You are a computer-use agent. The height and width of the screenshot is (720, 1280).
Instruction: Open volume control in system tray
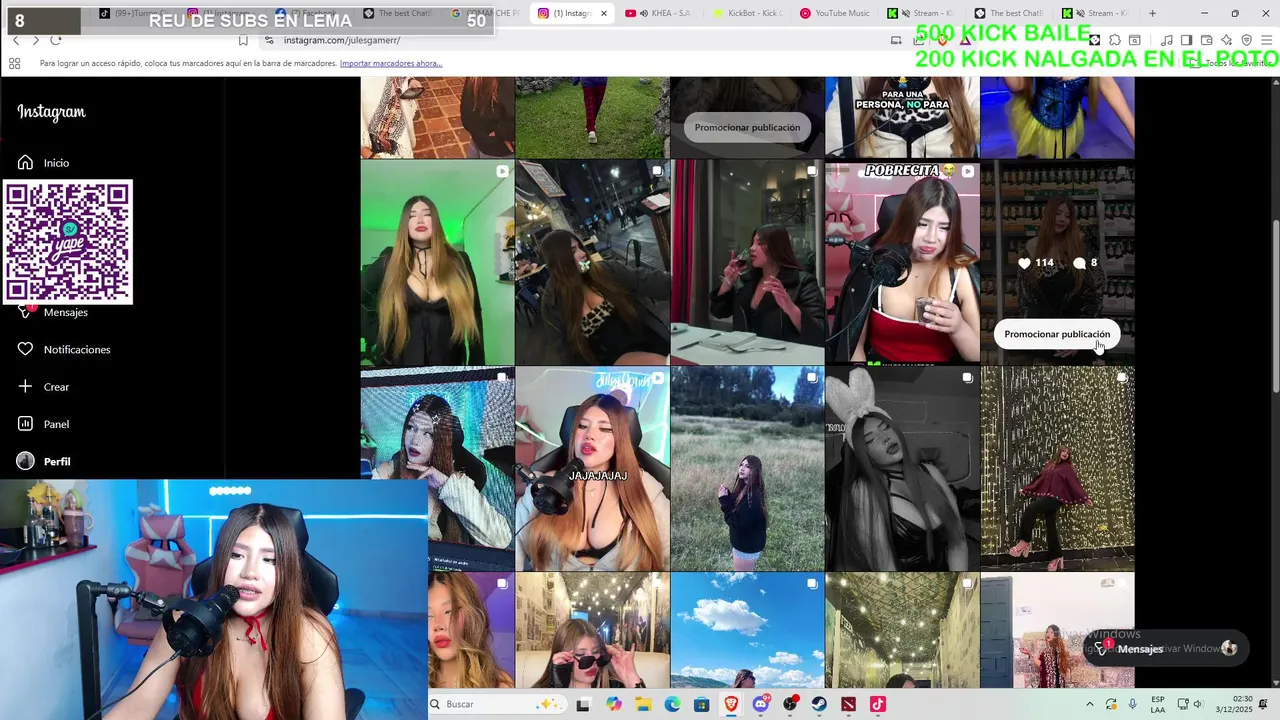[x=1197, y=704]
